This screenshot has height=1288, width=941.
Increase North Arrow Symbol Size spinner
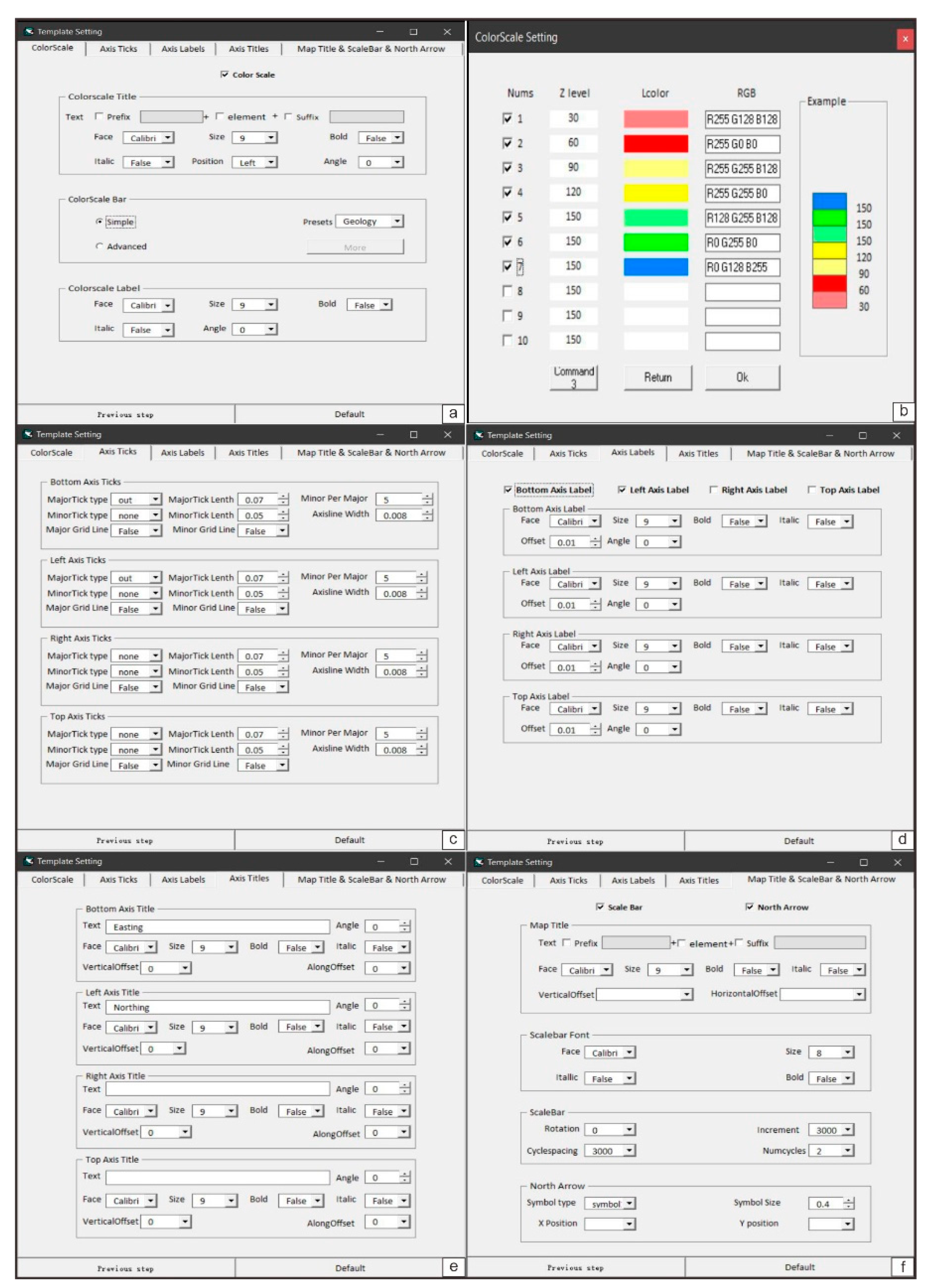coord(849,1200)
